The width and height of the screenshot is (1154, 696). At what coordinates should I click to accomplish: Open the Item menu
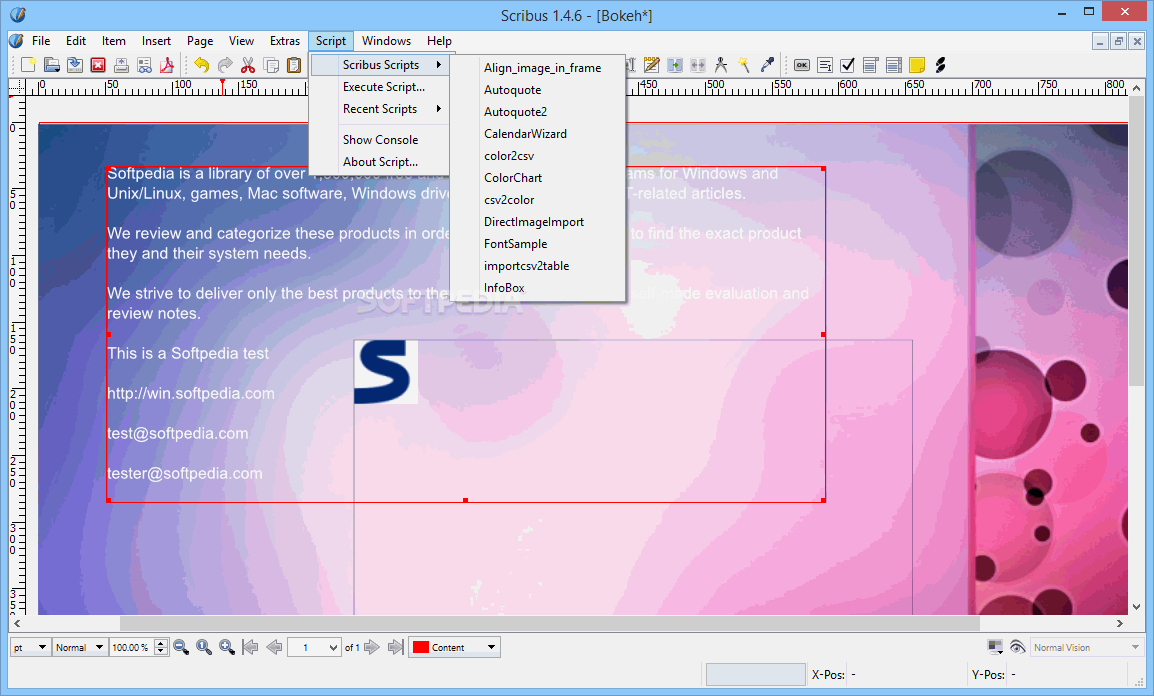(x=113, y=41)
